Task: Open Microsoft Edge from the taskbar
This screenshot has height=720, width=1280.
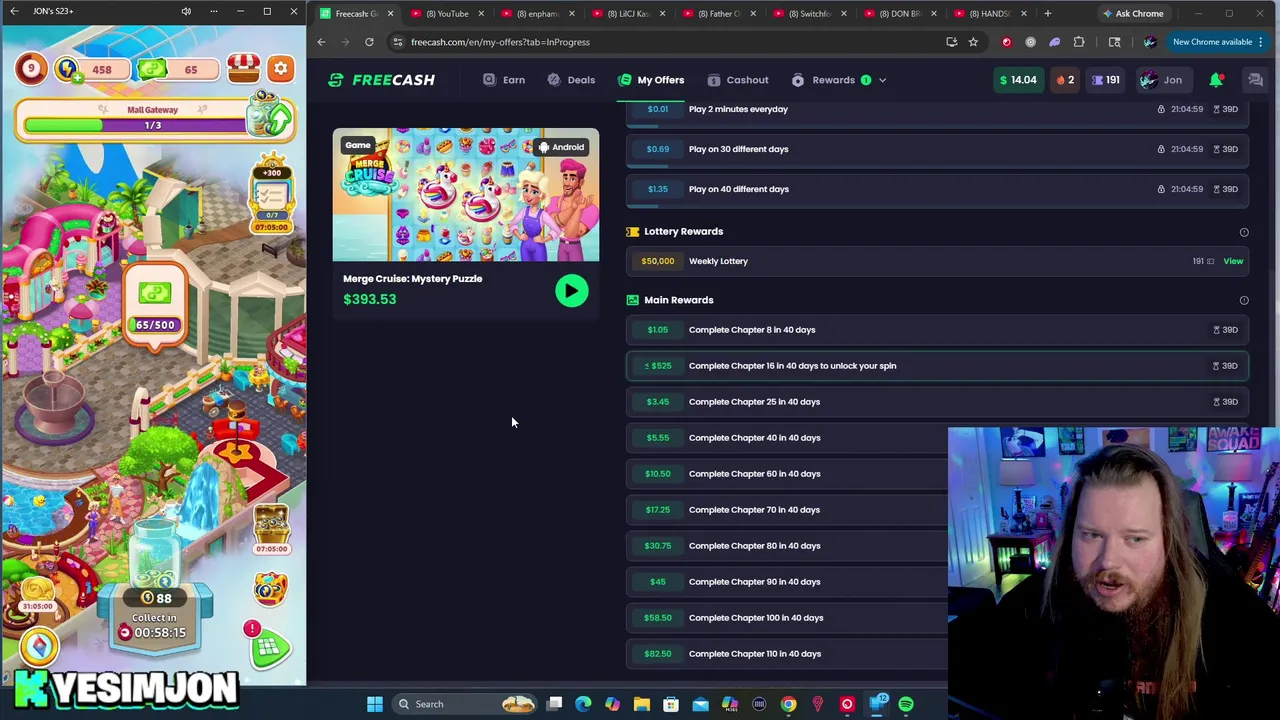Action: click(x=584, y=704)
